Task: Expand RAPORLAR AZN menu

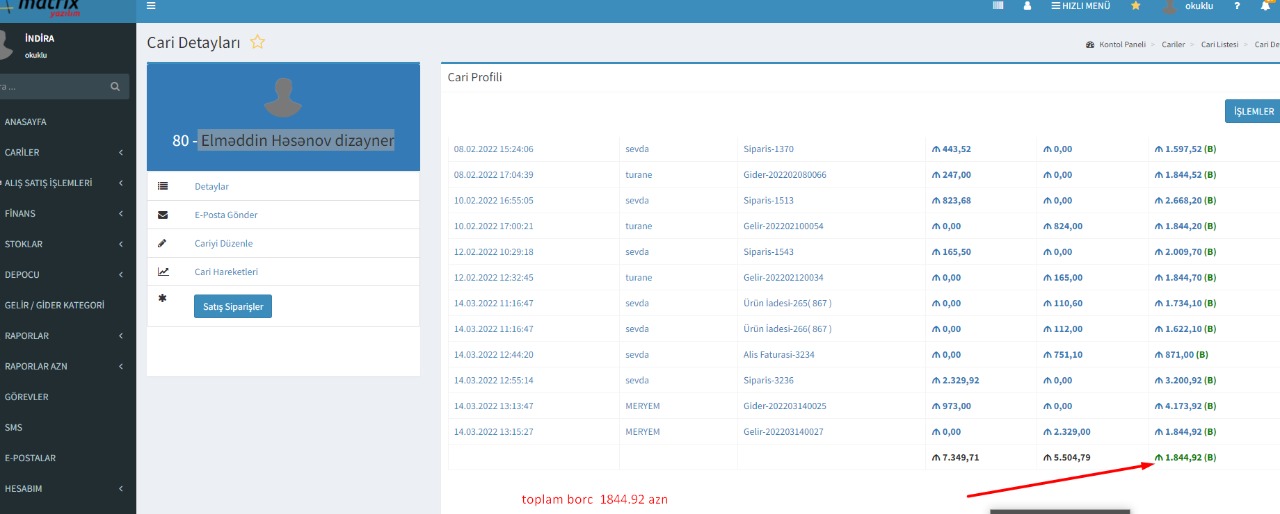Action: point(60,366)
